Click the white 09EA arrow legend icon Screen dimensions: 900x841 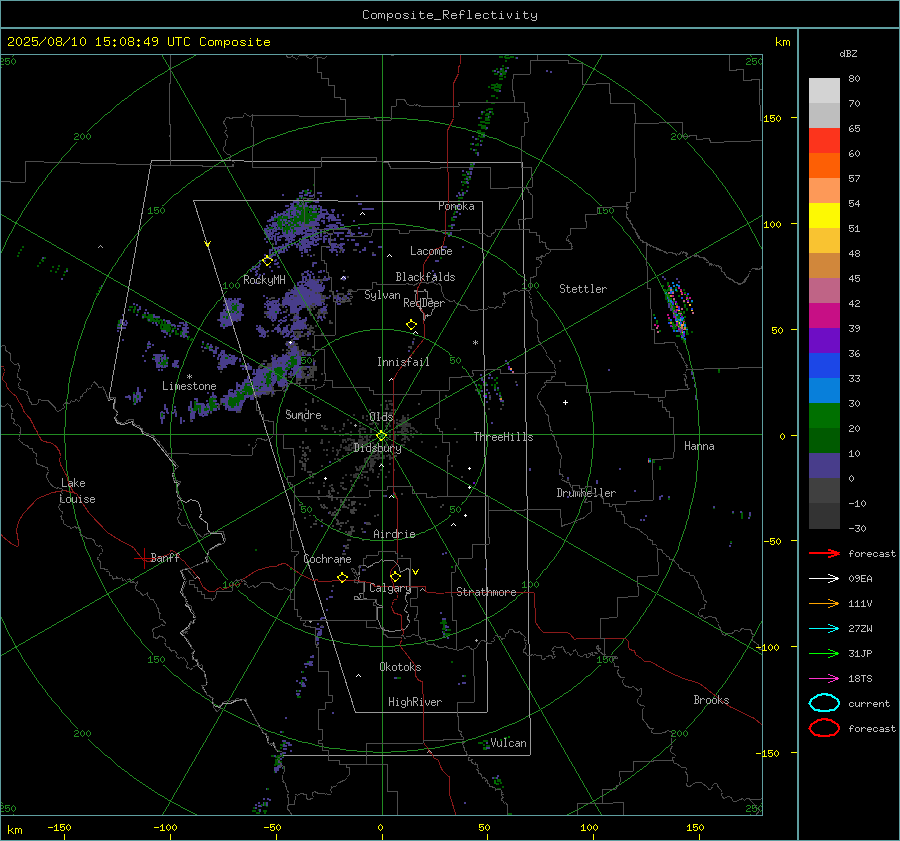[x=824, y=579]
